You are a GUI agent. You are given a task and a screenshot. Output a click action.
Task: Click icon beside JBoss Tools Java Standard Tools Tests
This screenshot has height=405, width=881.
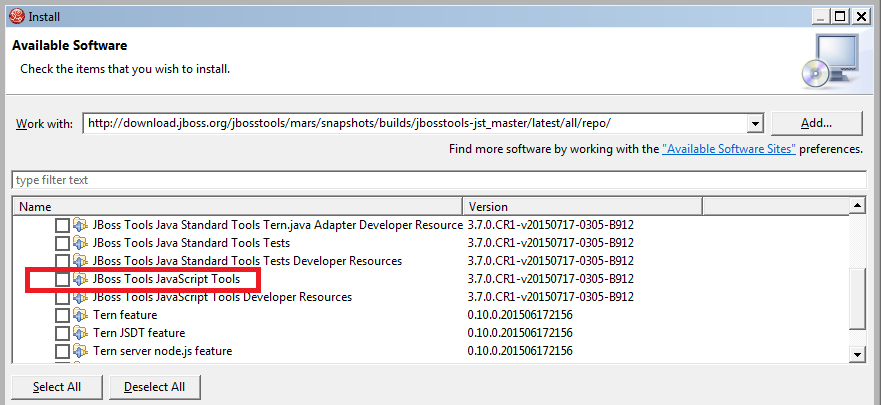click(x=81, y=243)
